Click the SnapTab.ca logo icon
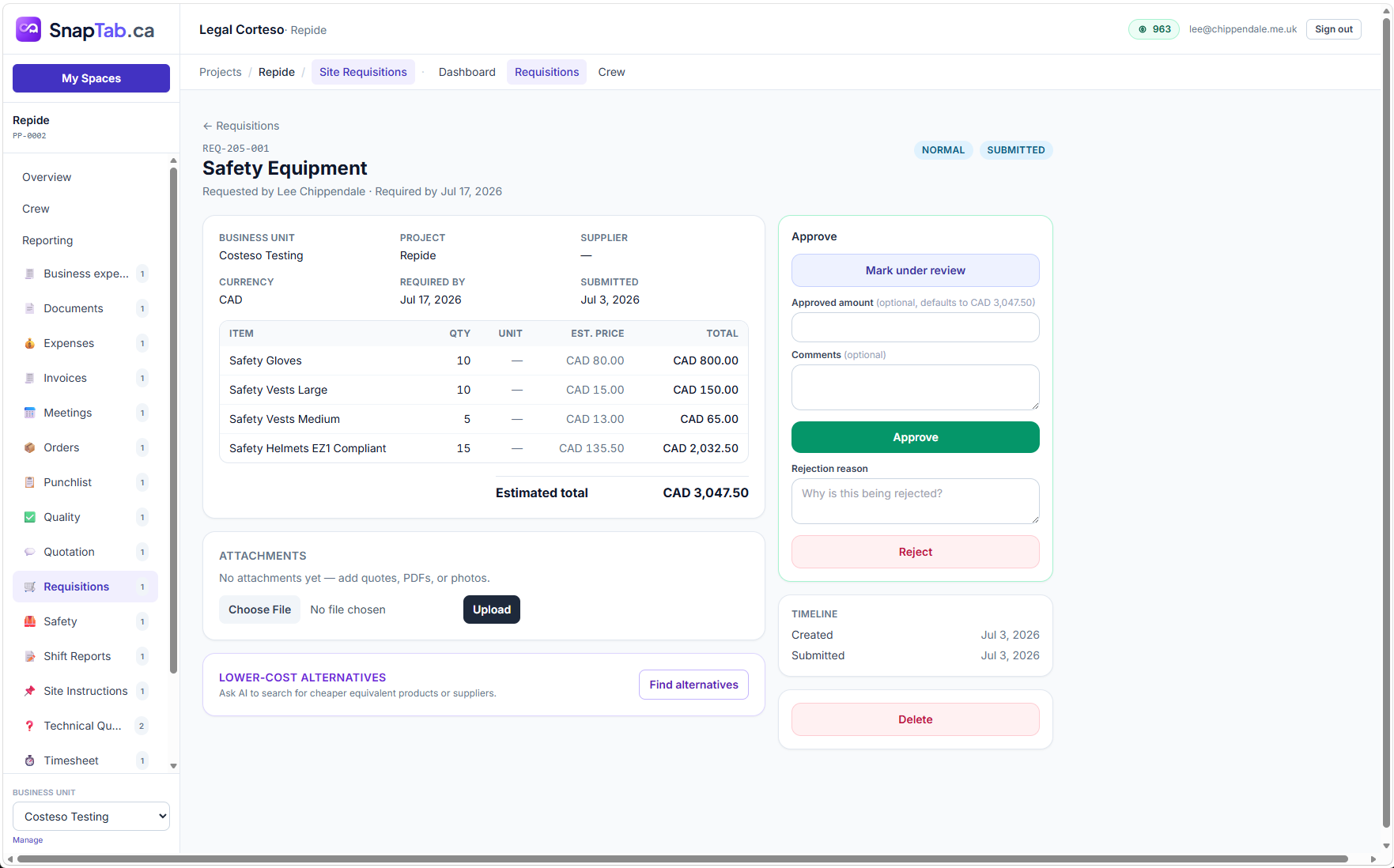 tap(28, 30)
